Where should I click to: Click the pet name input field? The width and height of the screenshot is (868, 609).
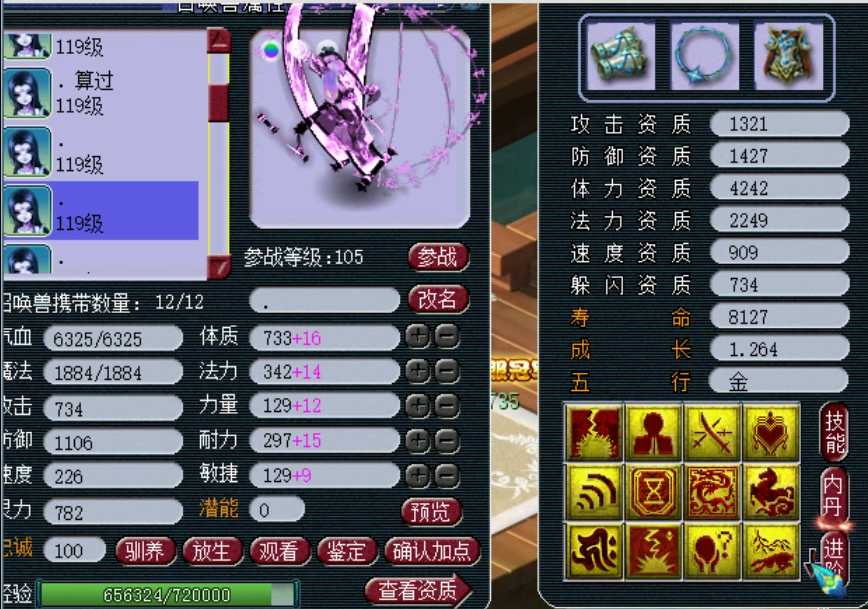click(324, 301)
